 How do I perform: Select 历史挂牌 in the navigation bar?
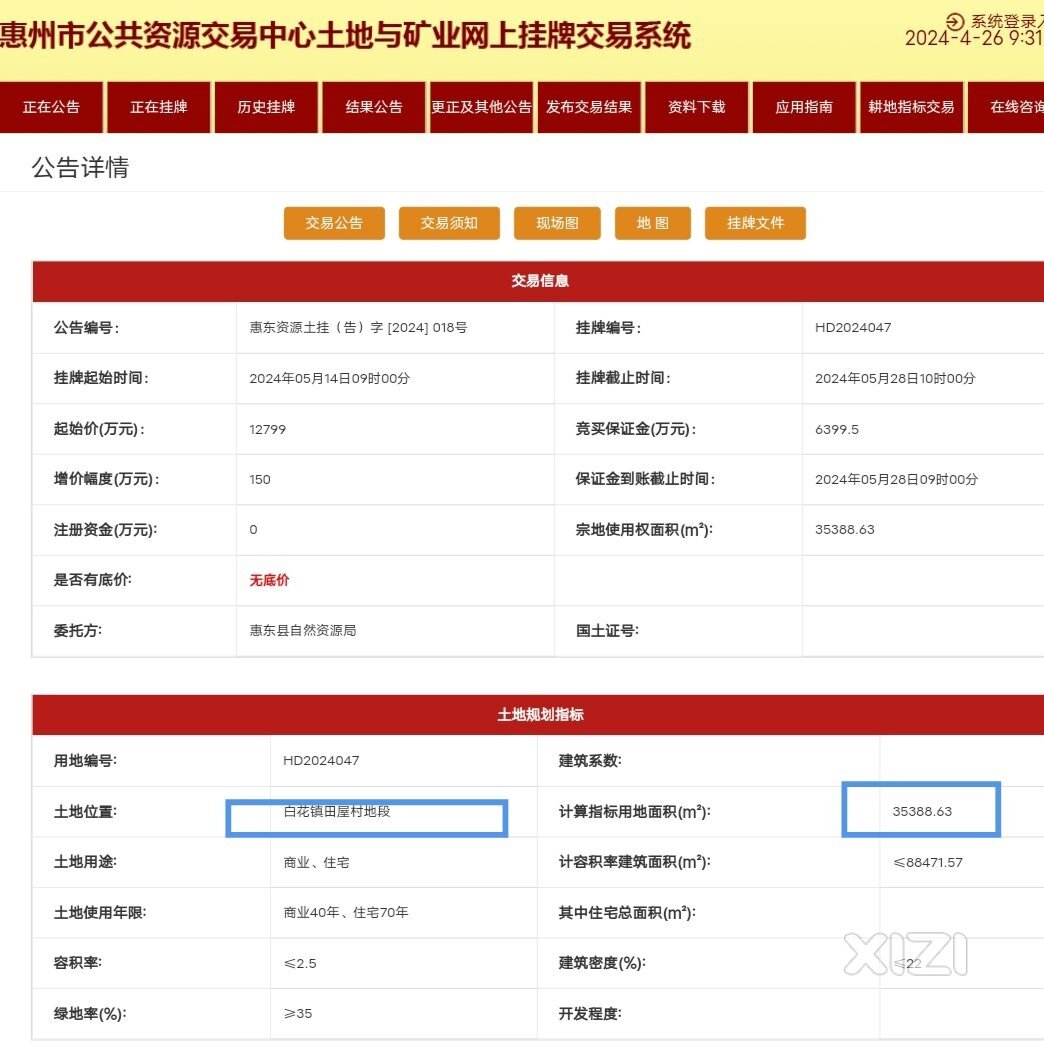[x=266, y=107]
